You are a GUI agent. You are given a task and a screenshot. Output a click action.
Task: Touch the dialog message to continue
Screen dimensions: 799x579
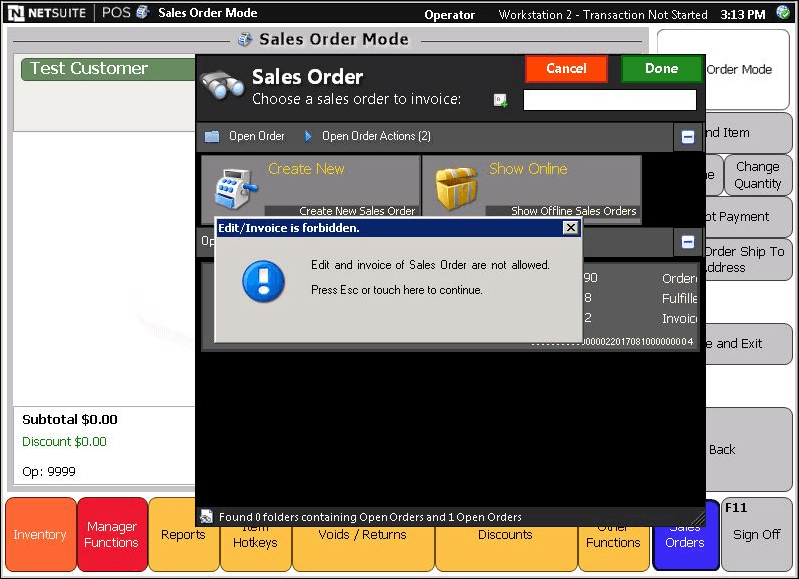(430, 278)
